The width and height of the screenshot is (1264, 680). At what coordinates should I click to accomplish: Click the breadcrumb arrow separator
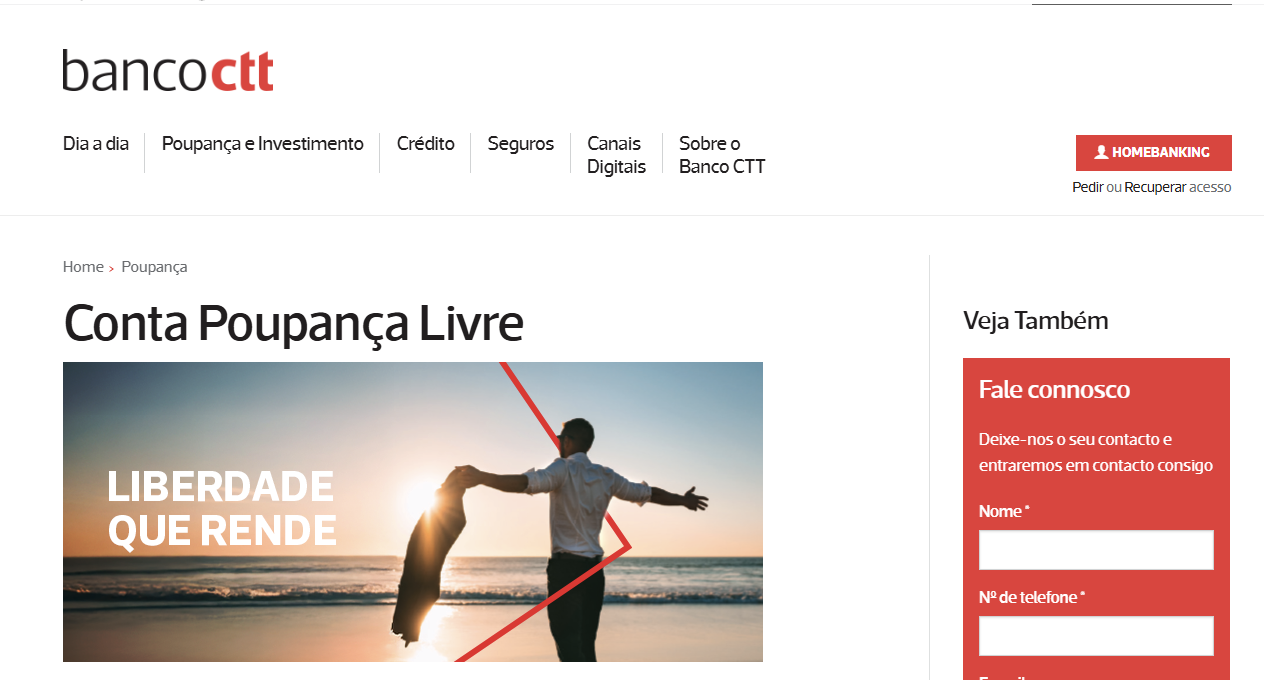click(112, 268)
